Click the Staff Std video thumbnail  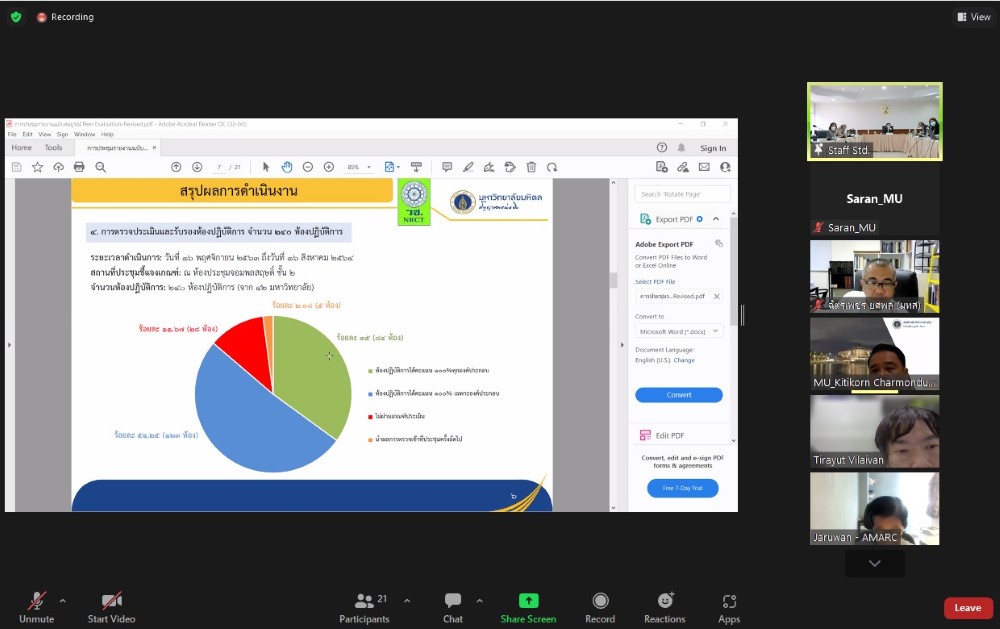coord(874,121)
